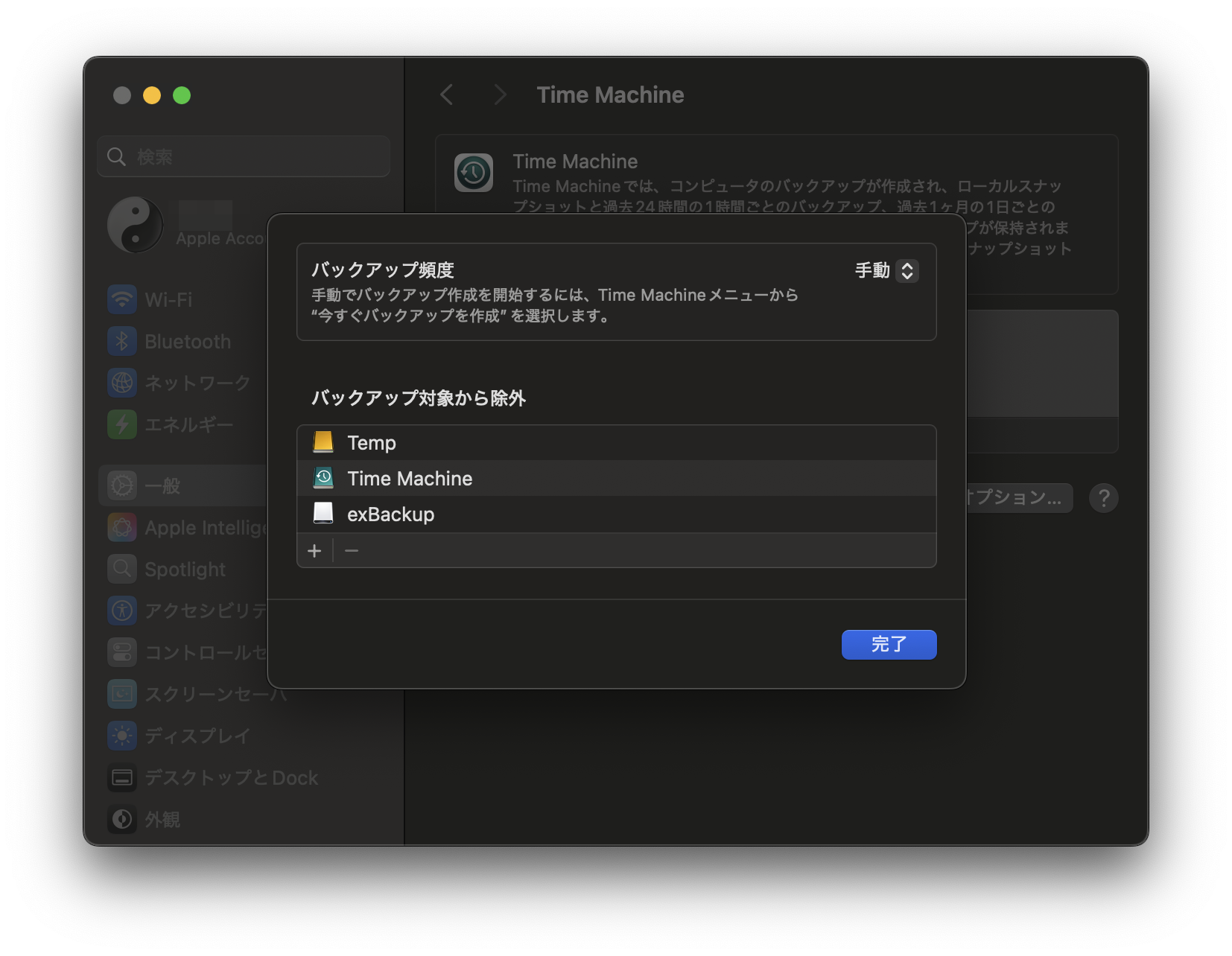This screenshot has width=1232, height=956.
Task: Click the Time Machine disk icon in list
Action: click(323, 478)
